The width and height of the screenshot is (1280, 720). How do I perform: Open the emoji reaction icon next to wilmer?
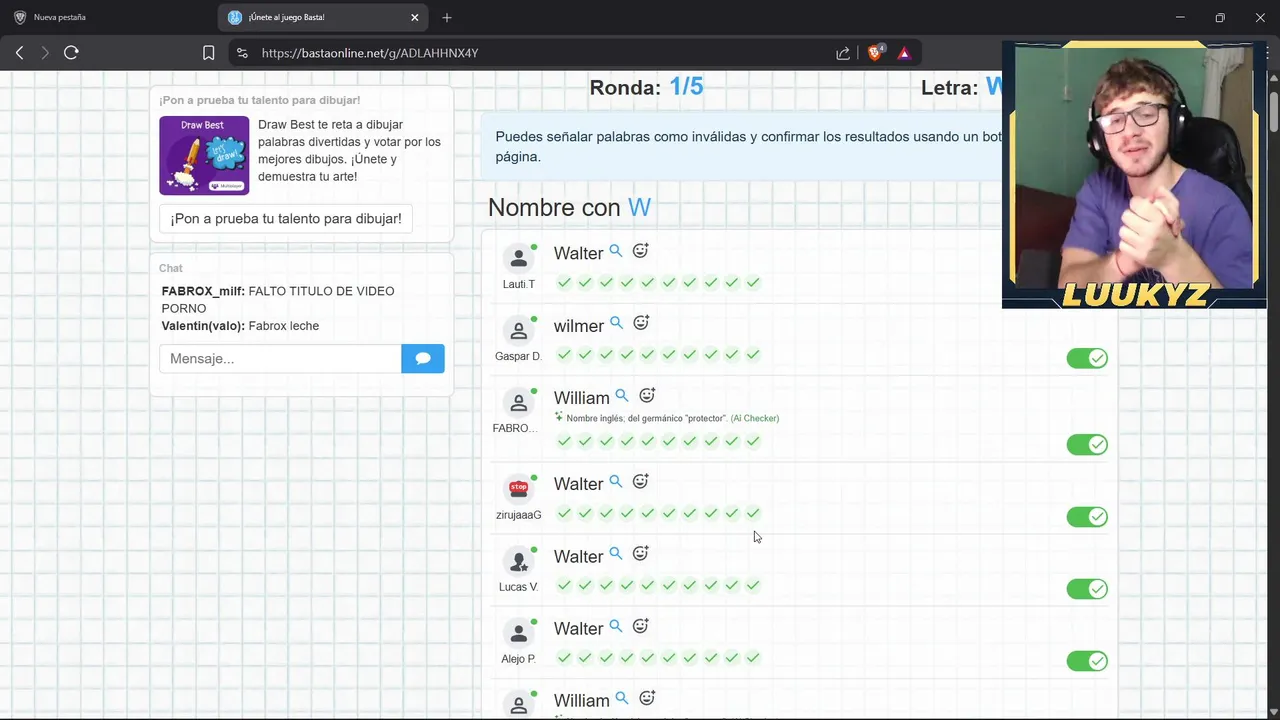(x=641, y=323)
